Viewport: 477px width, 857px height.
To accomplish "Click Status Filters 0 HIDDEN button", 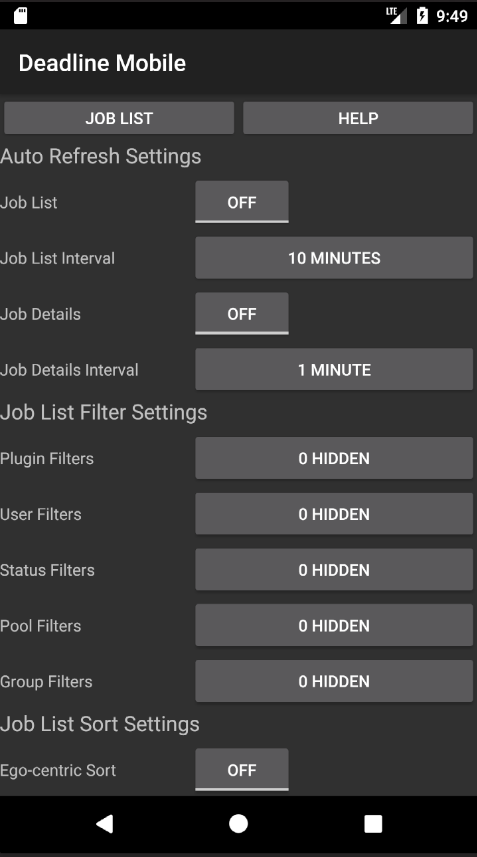I will tap(334, 570).
